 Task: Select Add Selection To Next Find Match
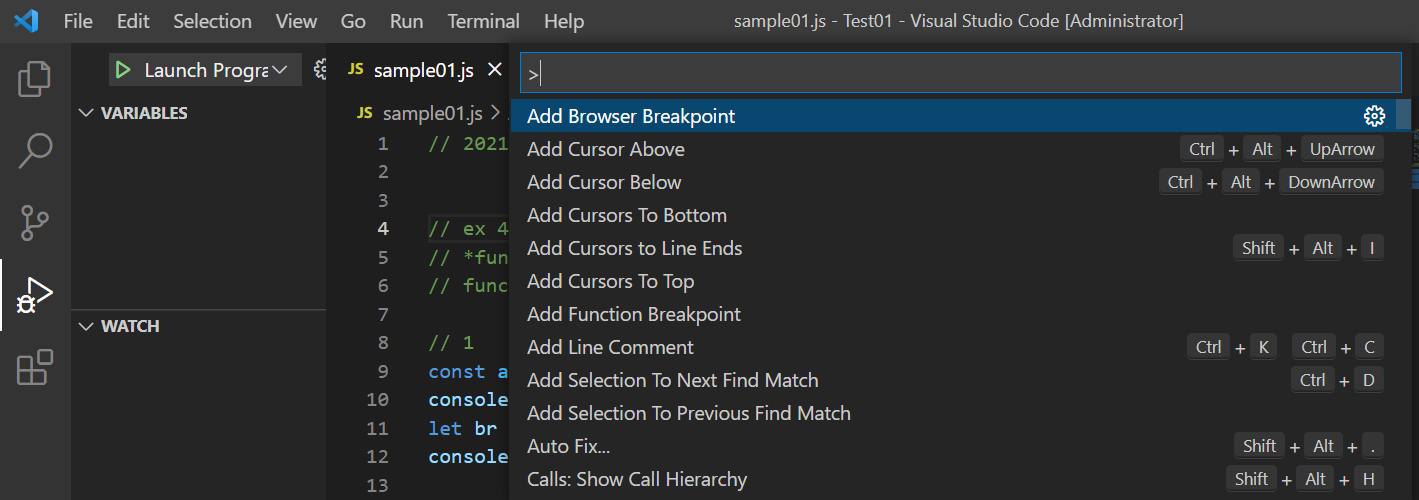pyautogui.click(x=954, y=380)
